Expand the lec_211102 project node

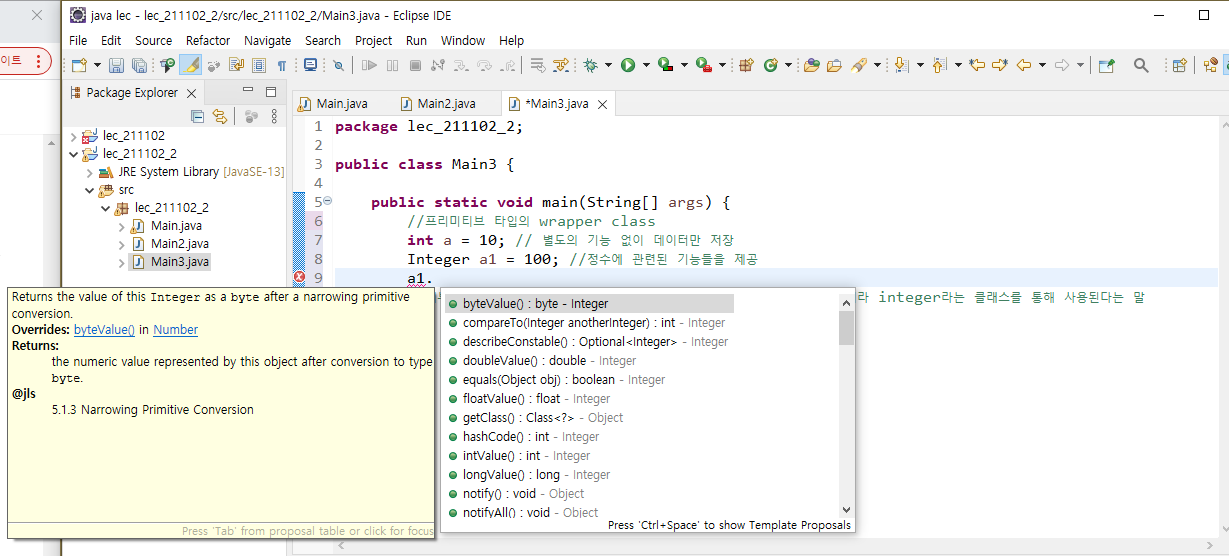pyautogui.click(x=73, y=136)
